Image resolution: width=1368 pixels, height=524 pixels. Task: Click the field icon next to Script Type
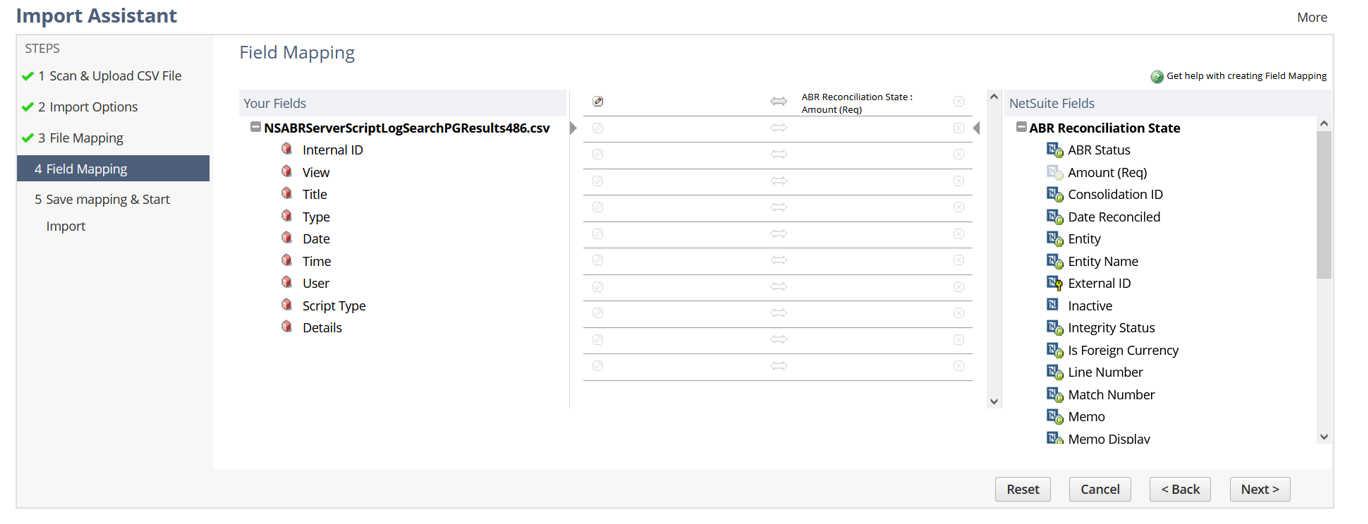coord(287,305)
